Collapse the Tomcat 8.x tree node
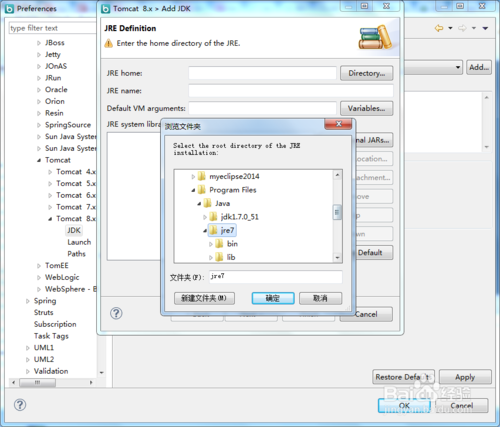This screenshot has width=500, height=427. tap(50, 219)
